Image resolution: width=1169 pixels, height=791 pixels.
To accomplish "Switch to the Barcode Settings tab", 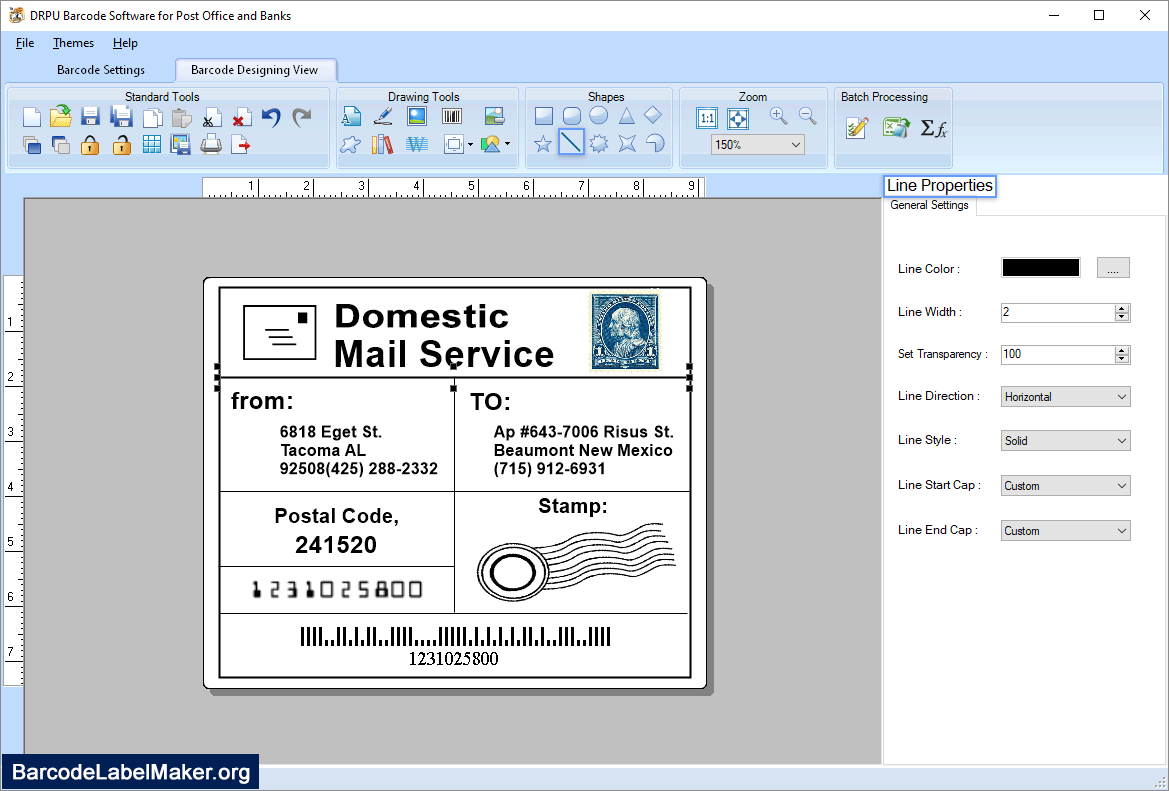I will (x=101, y=70).
